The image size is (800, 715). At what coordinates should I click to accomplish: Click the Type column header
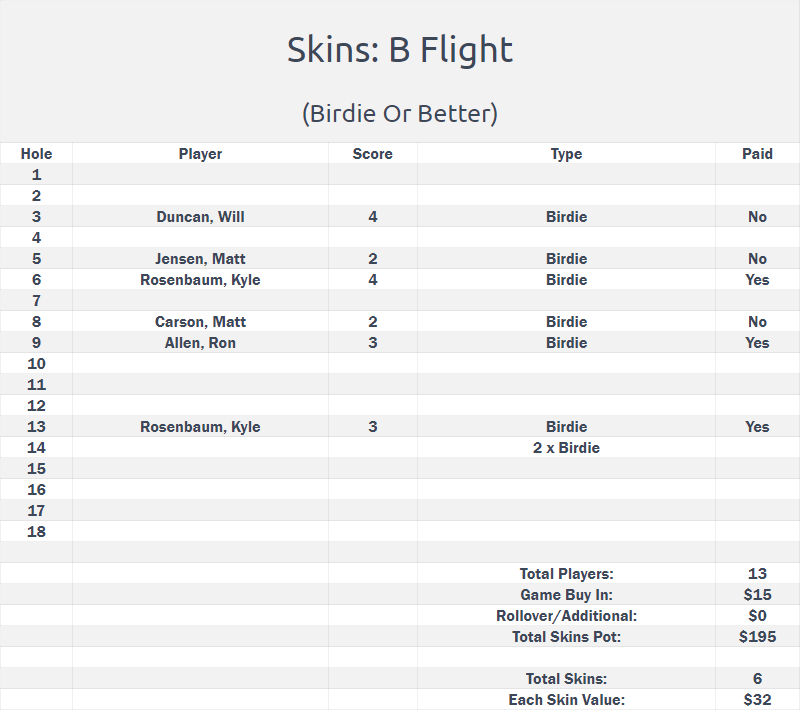(566, 154)
